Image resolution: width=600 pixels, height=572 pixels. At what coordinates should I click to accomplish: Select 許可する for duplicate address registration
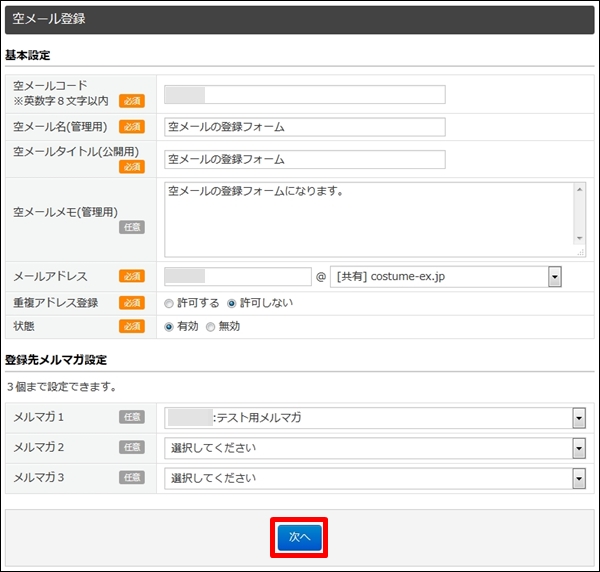(169, 304)
